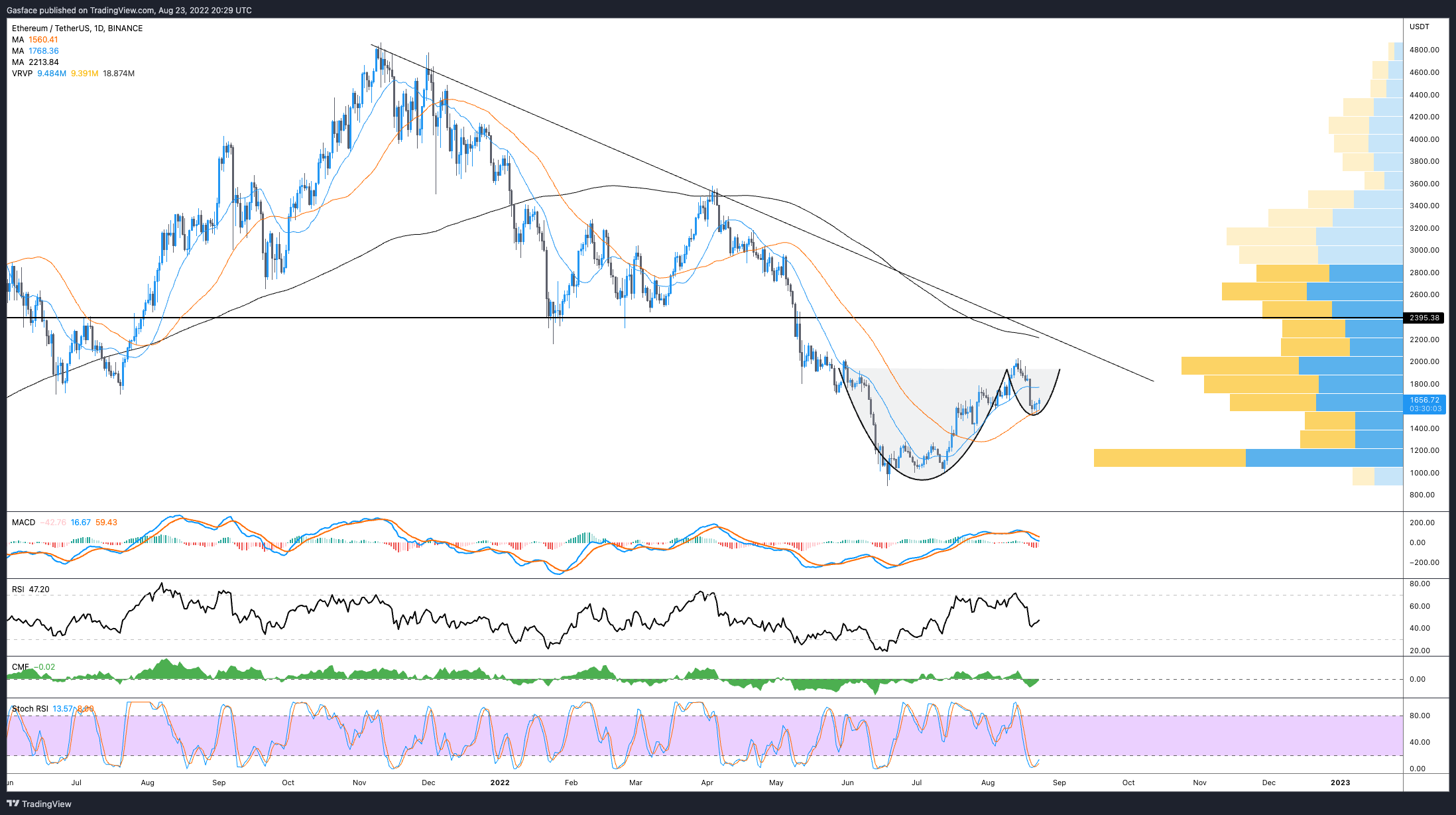
Task: Click the CMF indicator label
Action: pos(21,667)
